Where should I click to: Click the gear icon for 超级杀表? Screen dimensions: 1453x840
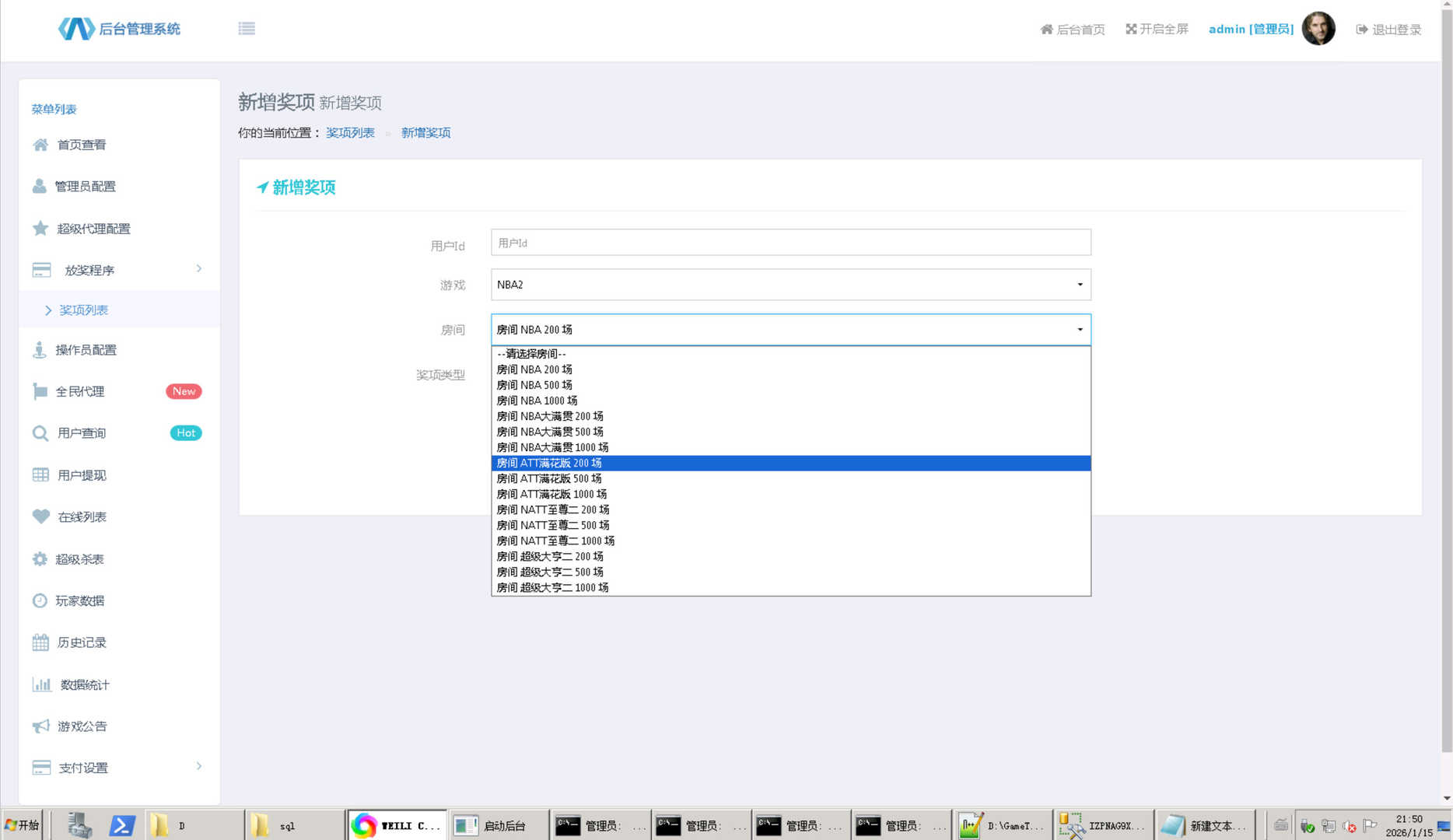[40, 559]
